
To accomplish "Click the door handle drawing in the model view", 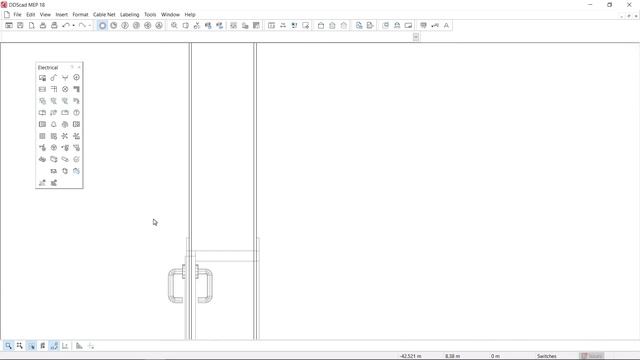I will pyautogui.click(x=190, y=284).
